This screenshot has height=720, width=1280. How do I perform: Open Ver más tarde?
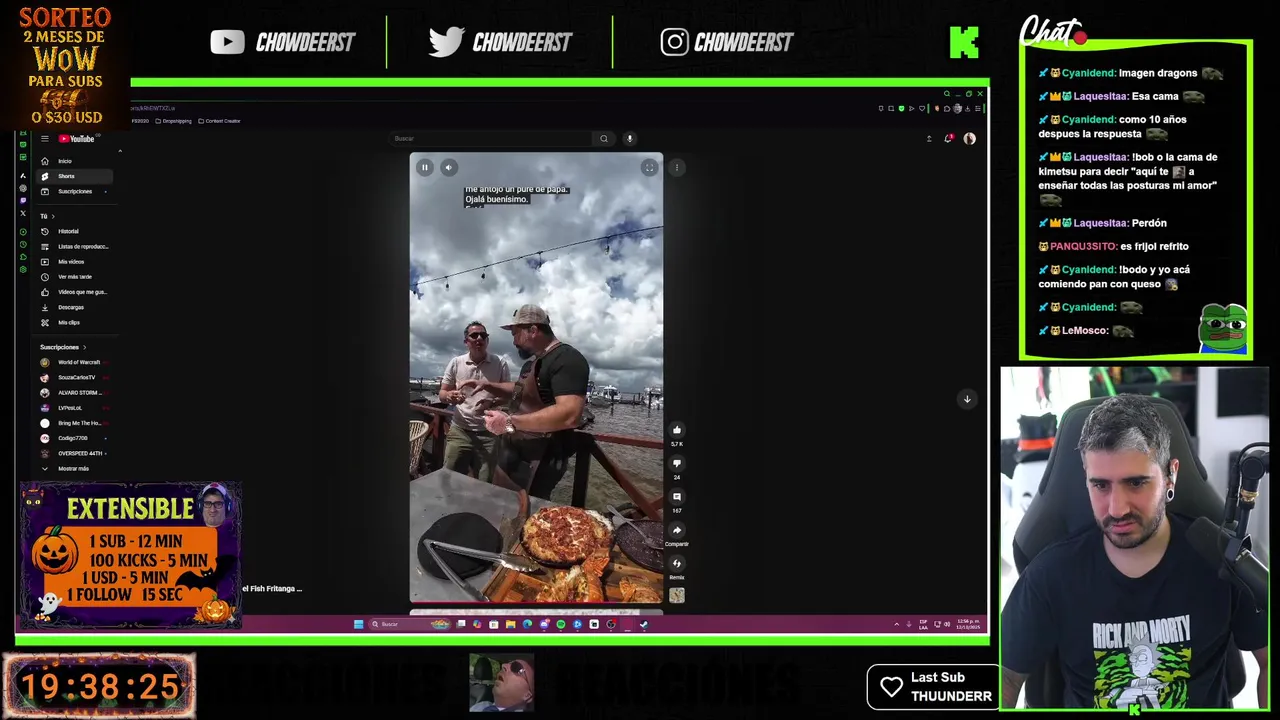(x=73, y=277)
